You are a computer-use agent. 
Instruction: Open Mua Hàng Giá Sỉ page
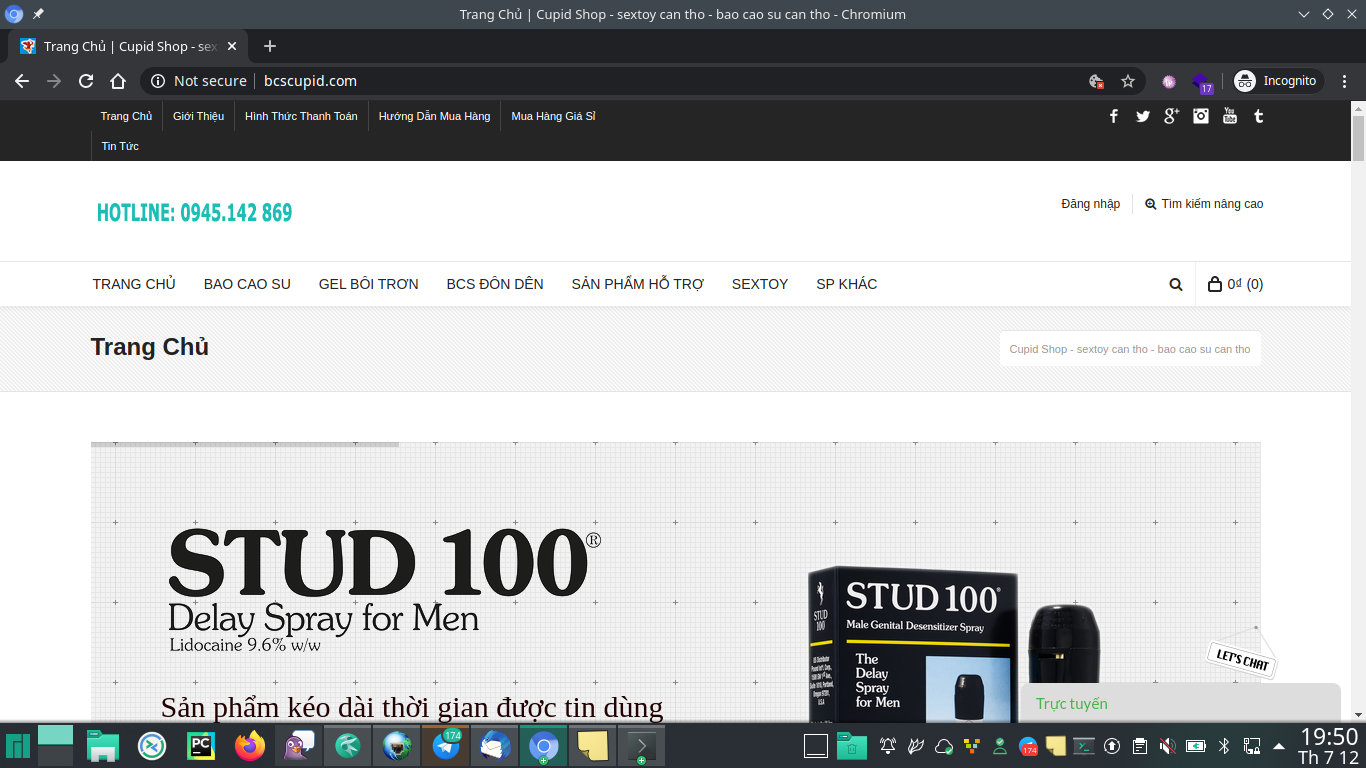coord(553,116)
